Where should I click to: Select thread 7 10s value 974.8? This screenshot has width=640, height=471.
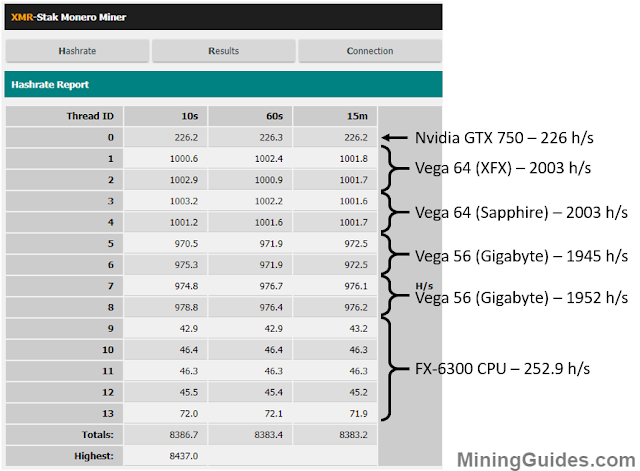click(187, 286)
